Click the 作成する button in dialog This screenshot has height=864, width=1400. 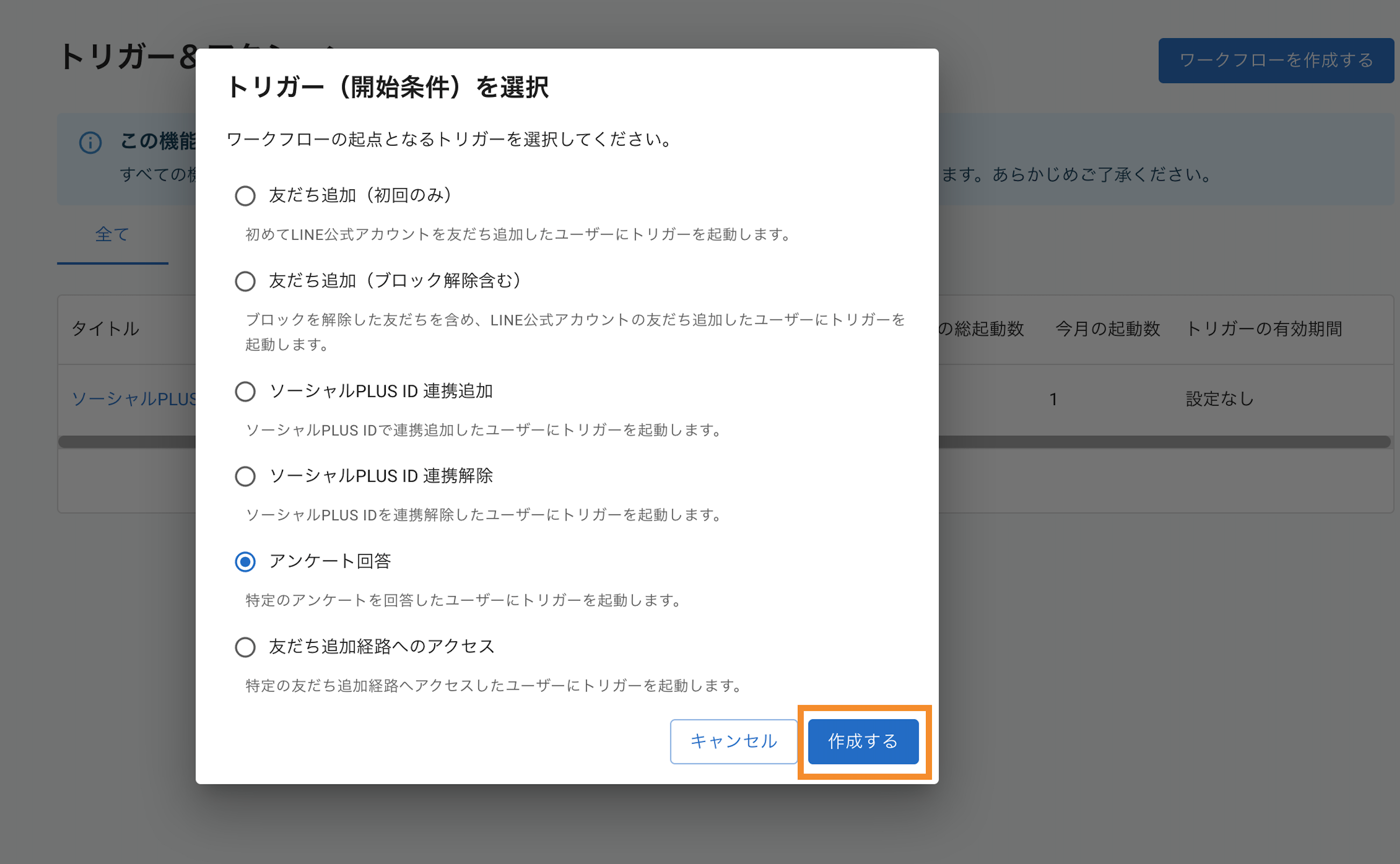863,741
